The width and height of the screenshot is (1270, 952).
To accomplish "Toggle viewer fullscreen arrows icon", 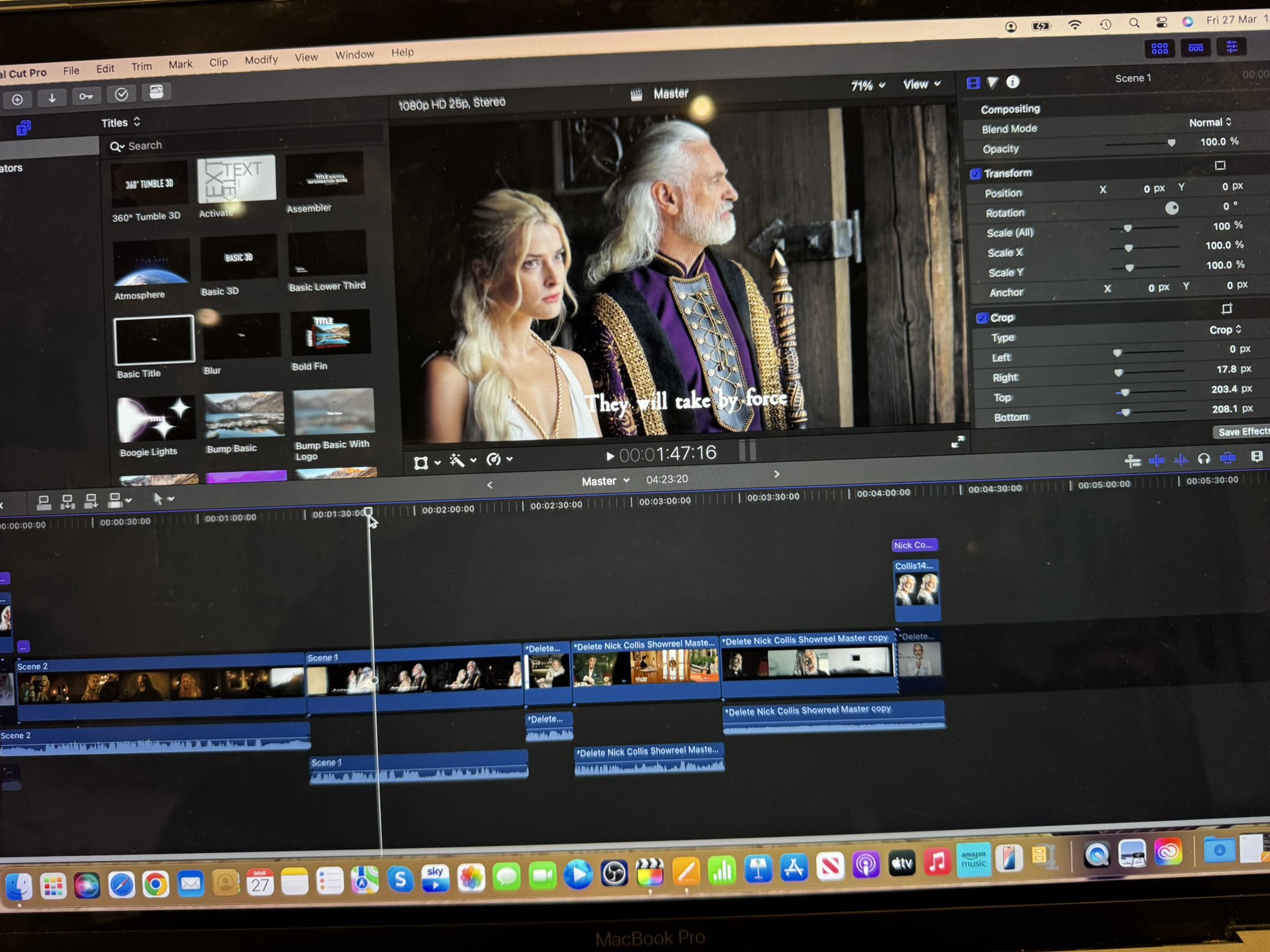I will tap(958, 441).
